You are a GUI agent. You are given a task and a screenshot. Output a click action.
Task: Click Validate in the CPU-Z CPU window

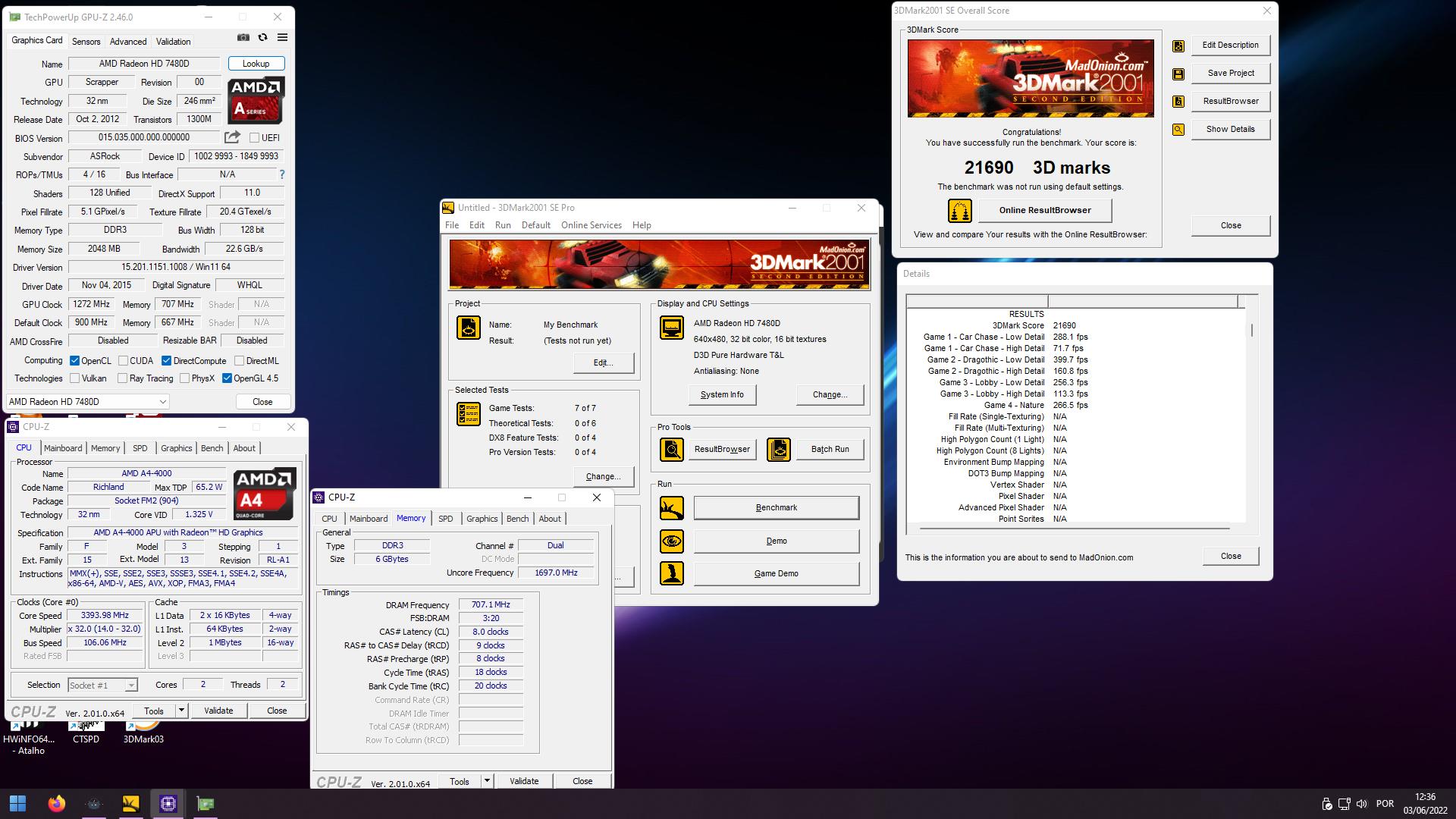pyautogui.click(x=218, y=711)
